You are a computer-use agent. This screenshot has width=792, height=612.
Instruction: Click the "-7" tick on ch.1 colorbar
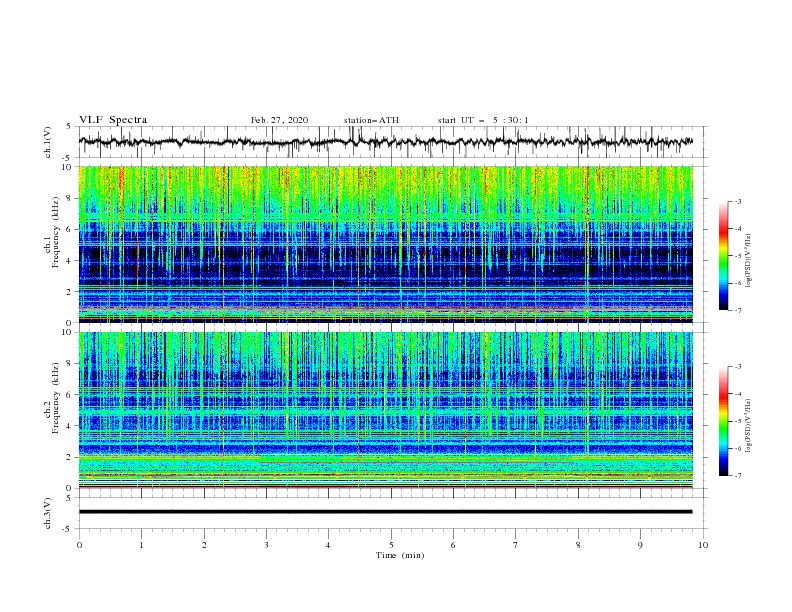[x=737, y=310]
